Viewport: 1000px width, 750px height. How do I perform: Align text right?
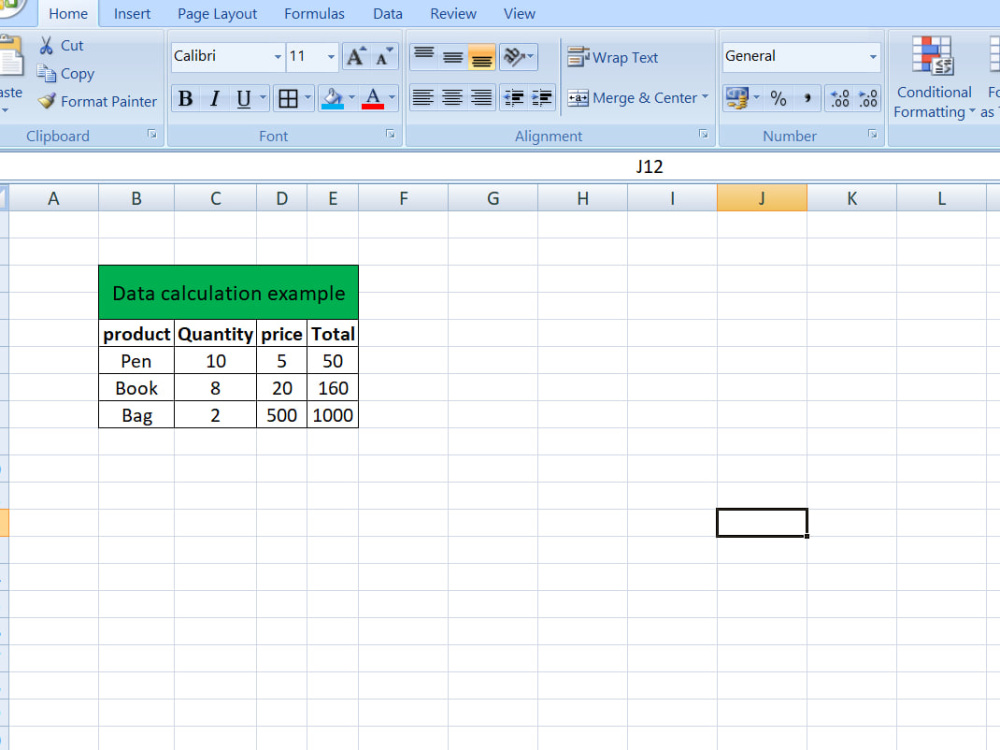[482, 98]
